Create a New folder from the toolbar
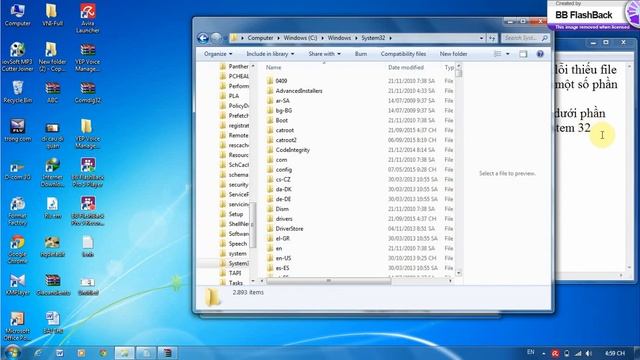 453,54
